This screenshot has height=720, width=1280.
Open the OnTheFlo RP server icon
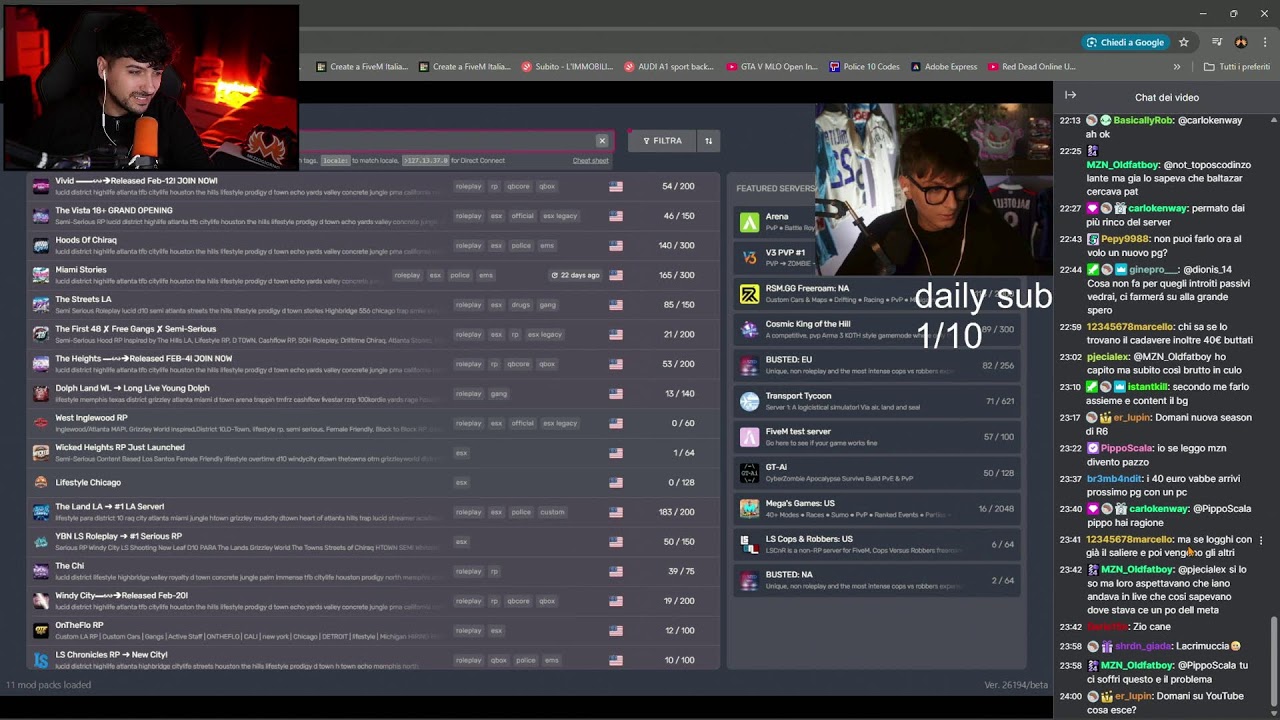click(41, 630)
